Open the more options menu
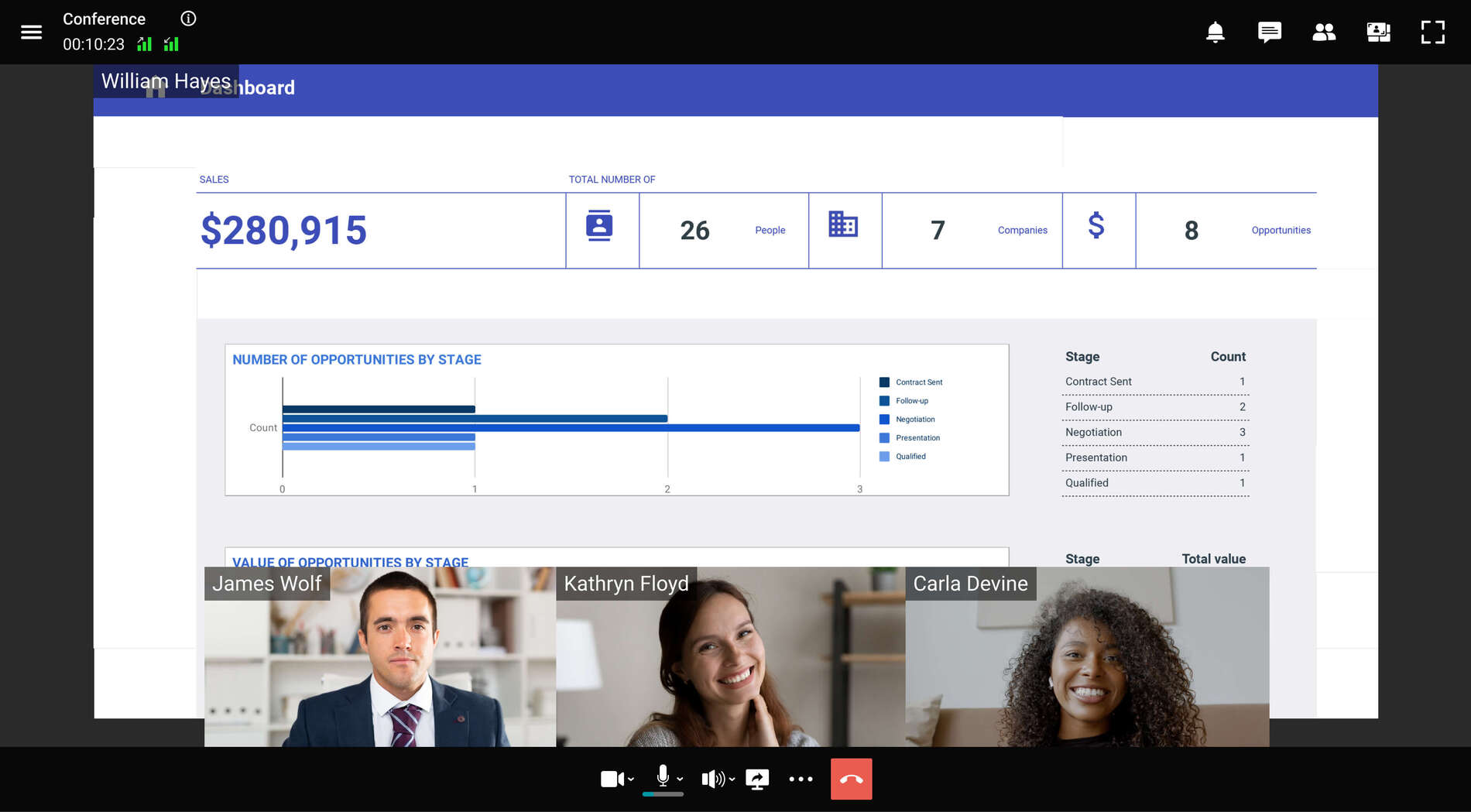The height and width of the screenshot is (812, 1471). pos(801,779)
